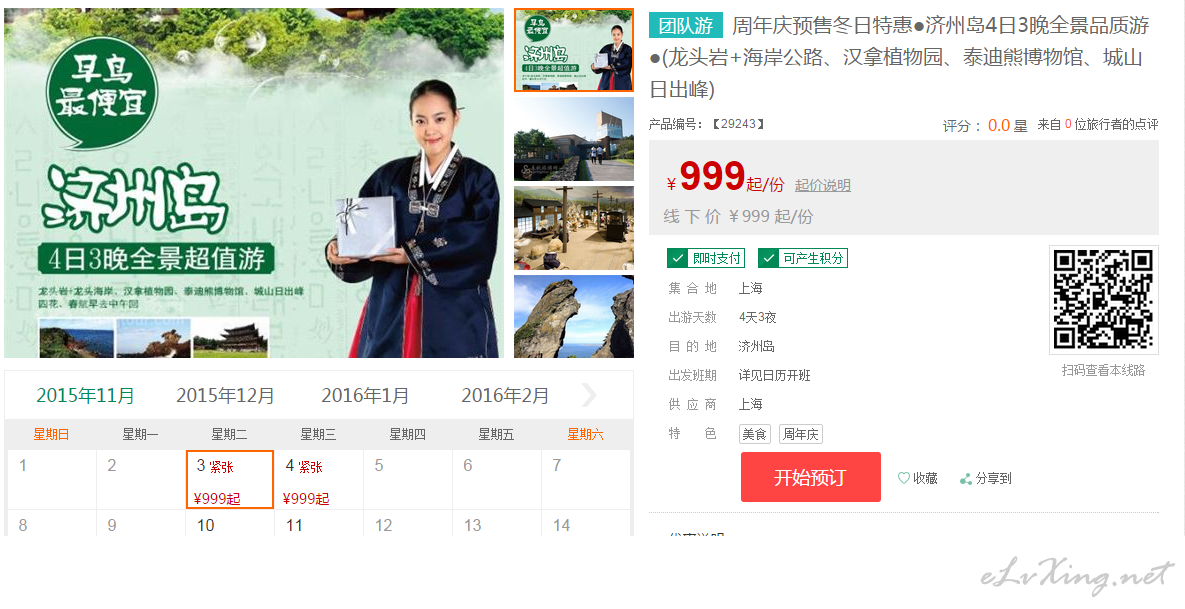1185x609 pixels.
Task: Pick November 4 departure date cell
Action: 318,480
